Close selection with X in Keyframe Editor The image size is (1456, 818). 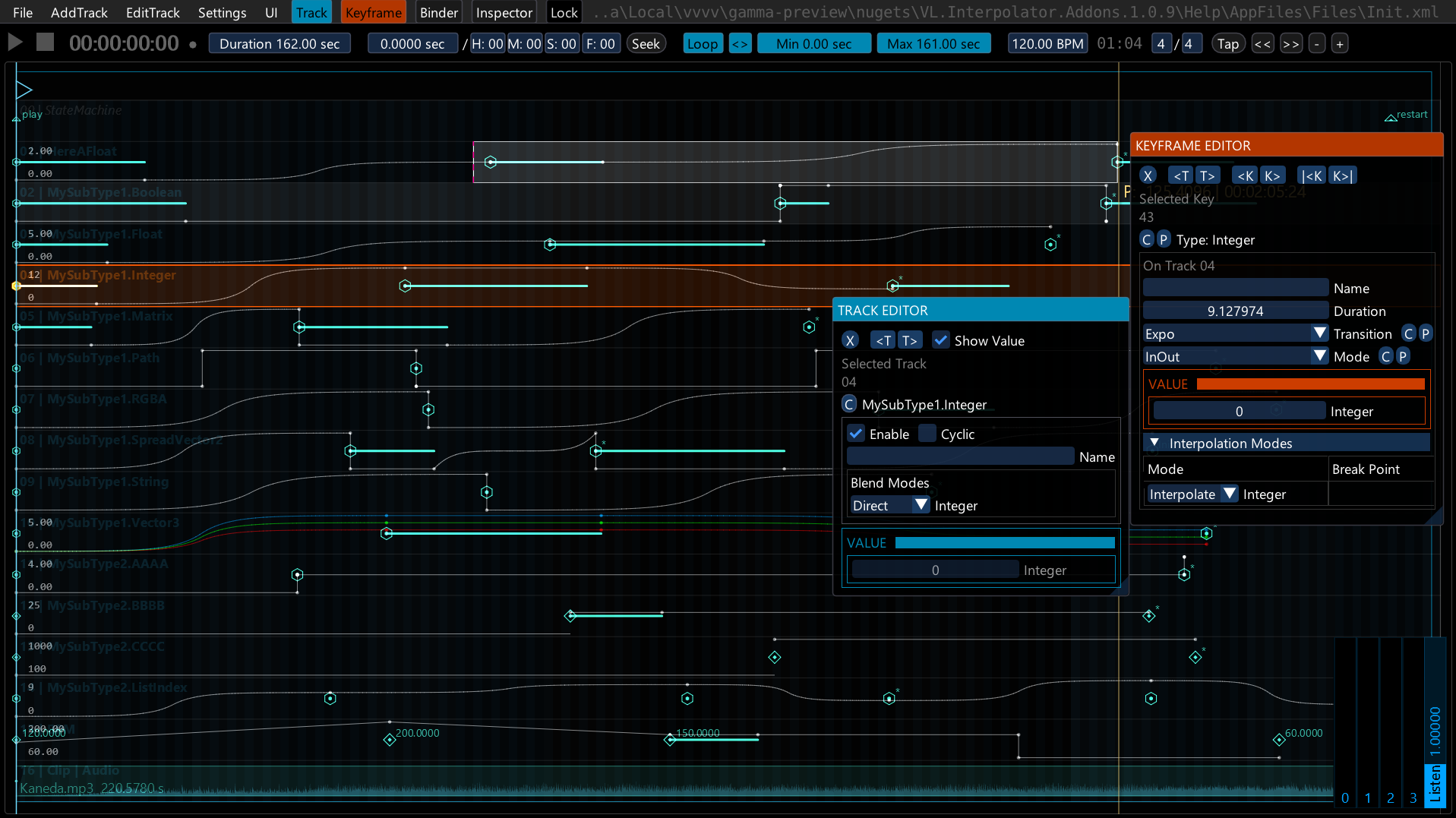[1148, 175]
